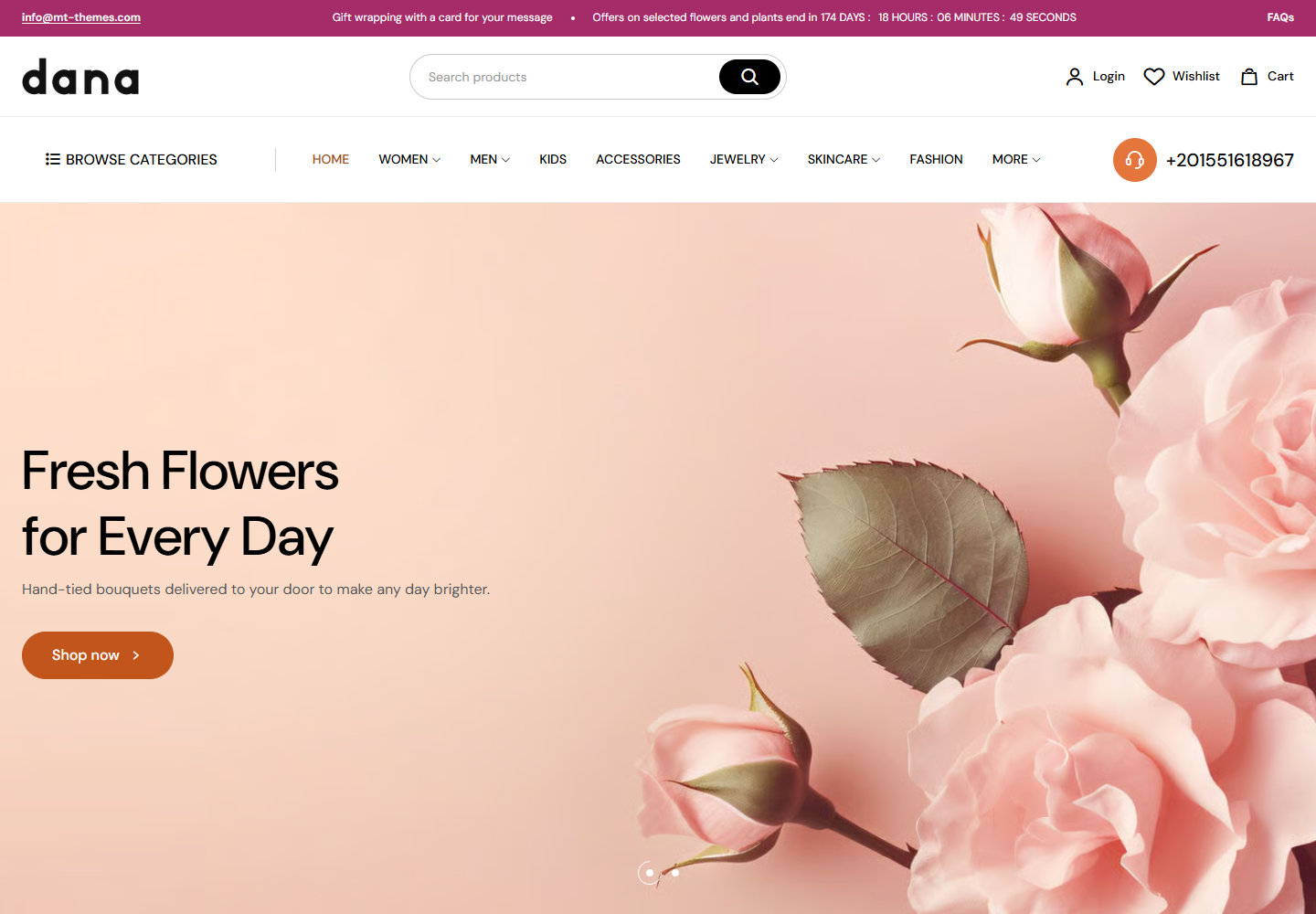Open the Jewelry menu item
Screen dimensions: 1316x914
[738, 159]
